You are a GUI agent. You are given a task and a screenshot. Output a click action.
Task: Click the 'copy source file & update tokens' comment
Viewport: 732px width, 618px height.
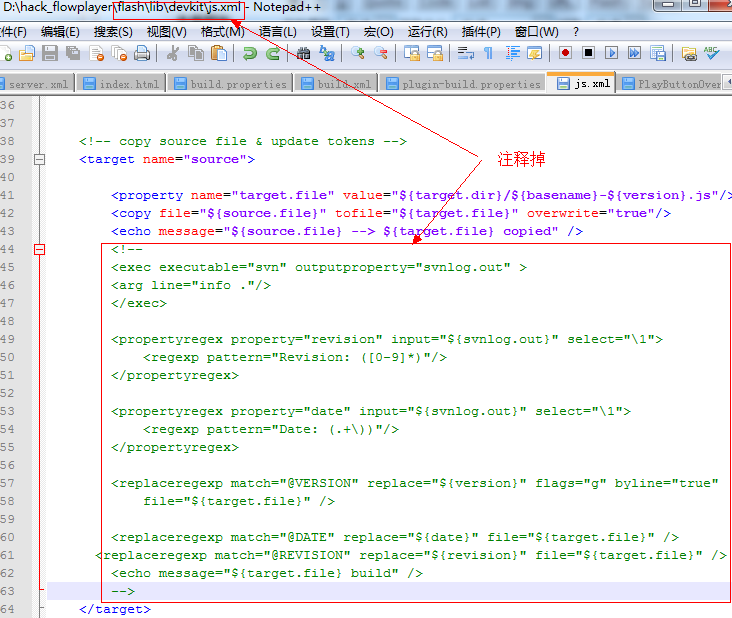(243, 141)
